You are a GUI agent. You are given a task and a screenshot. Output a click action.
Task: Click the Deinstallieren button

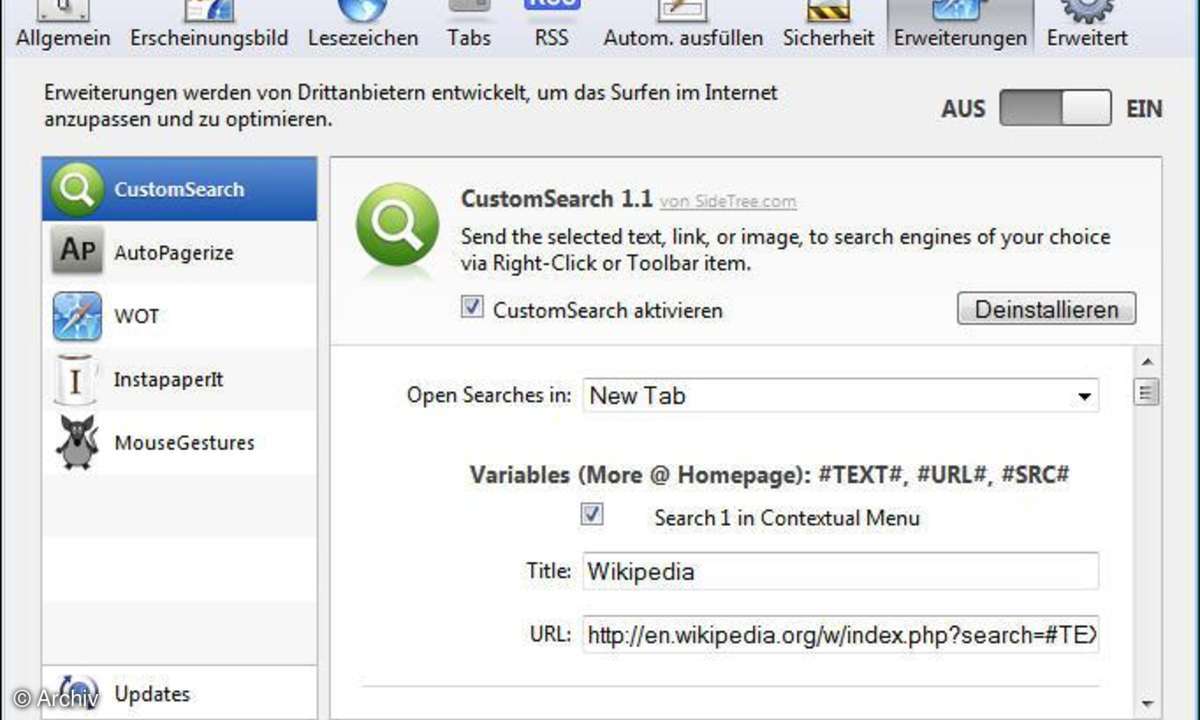point(1046,309)
